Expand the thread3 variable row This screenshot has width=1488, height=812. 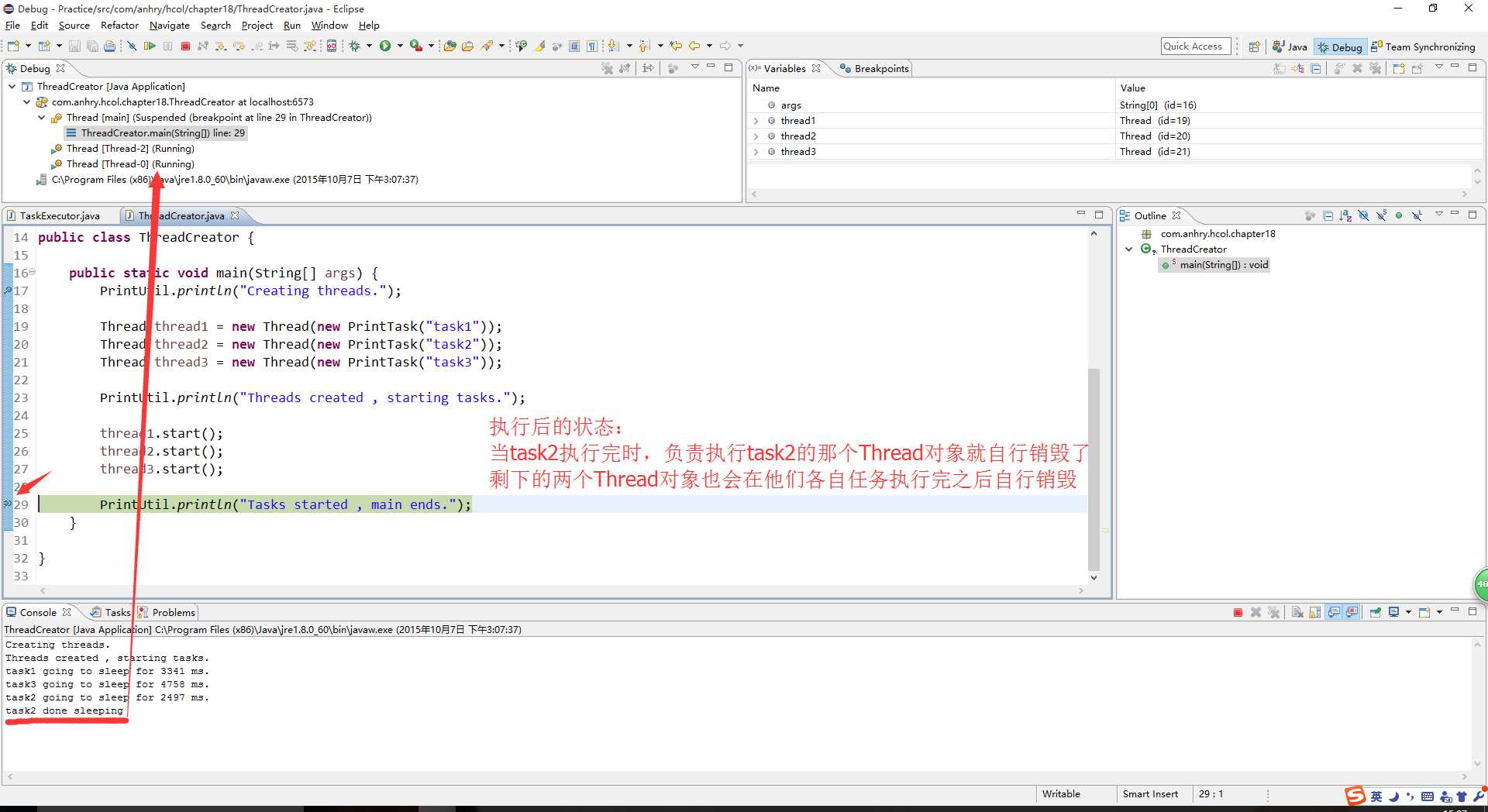click(756, 152)
